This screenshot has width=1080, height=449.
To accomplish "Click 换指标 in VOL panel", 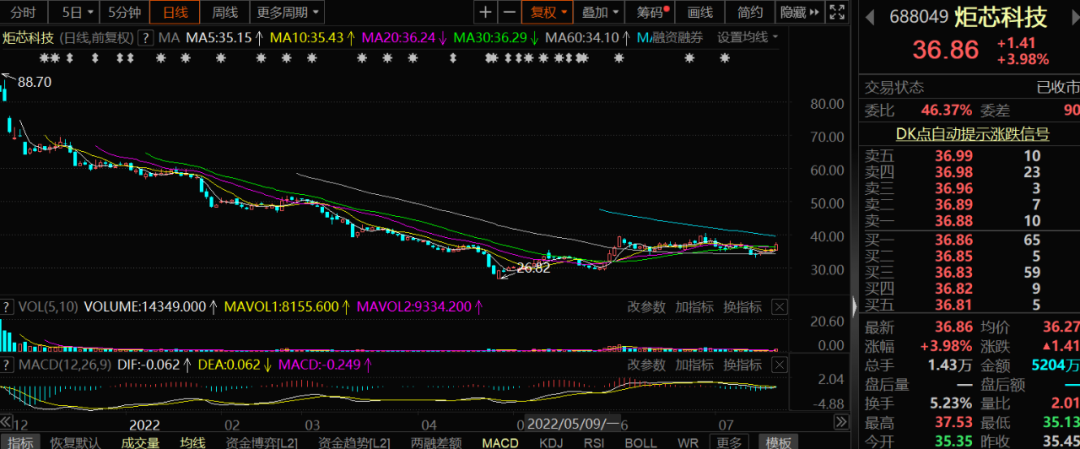I will 742,307.
